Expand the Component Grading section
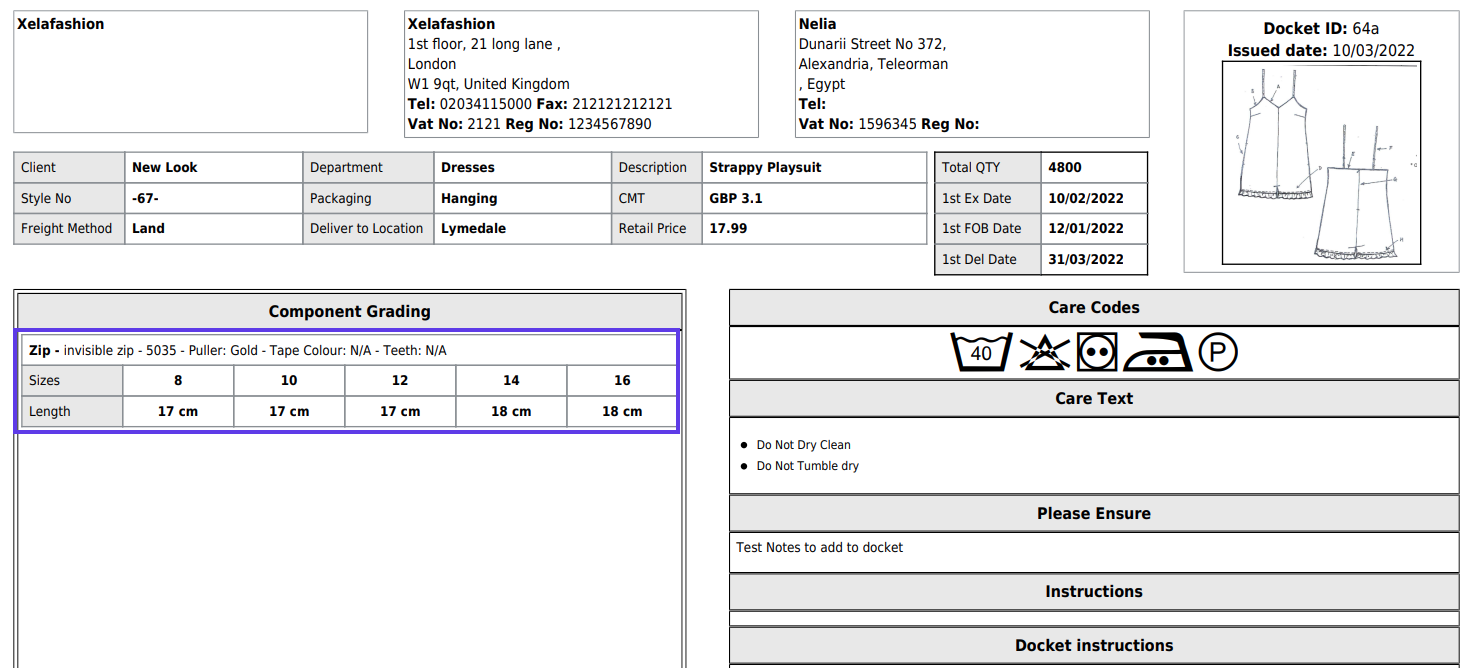 (x=349, y=311)
